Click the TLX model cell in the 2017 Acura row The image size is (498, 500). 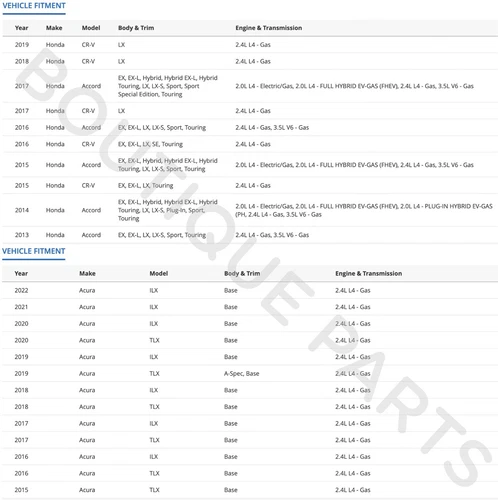(154, 440)
